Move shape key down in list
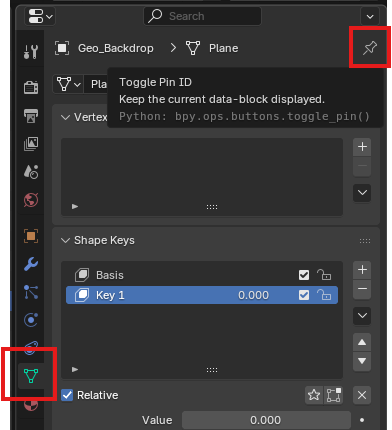Image resolution: width=392 pixels, height=430 pixels. pos(362,361)
